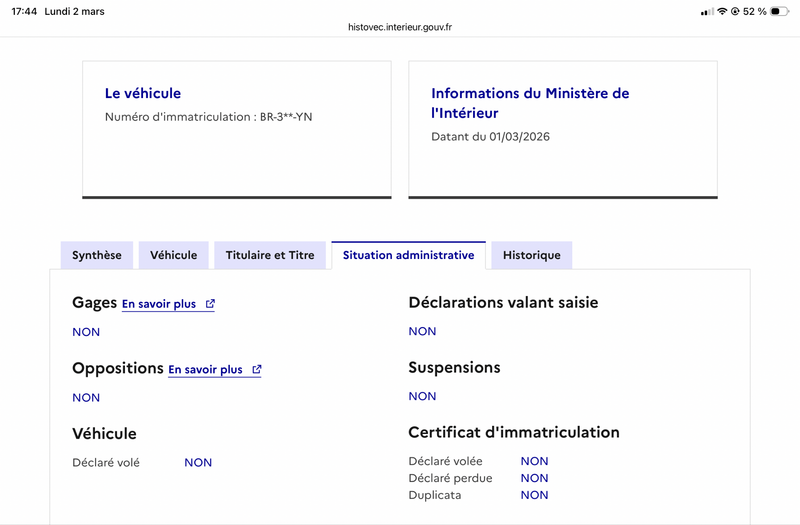Image resolution: width=800 pixels, height=525 pixels.
Task: Tap the histovec.interieur.gouv.fr address bar
Action: (400, 27)
